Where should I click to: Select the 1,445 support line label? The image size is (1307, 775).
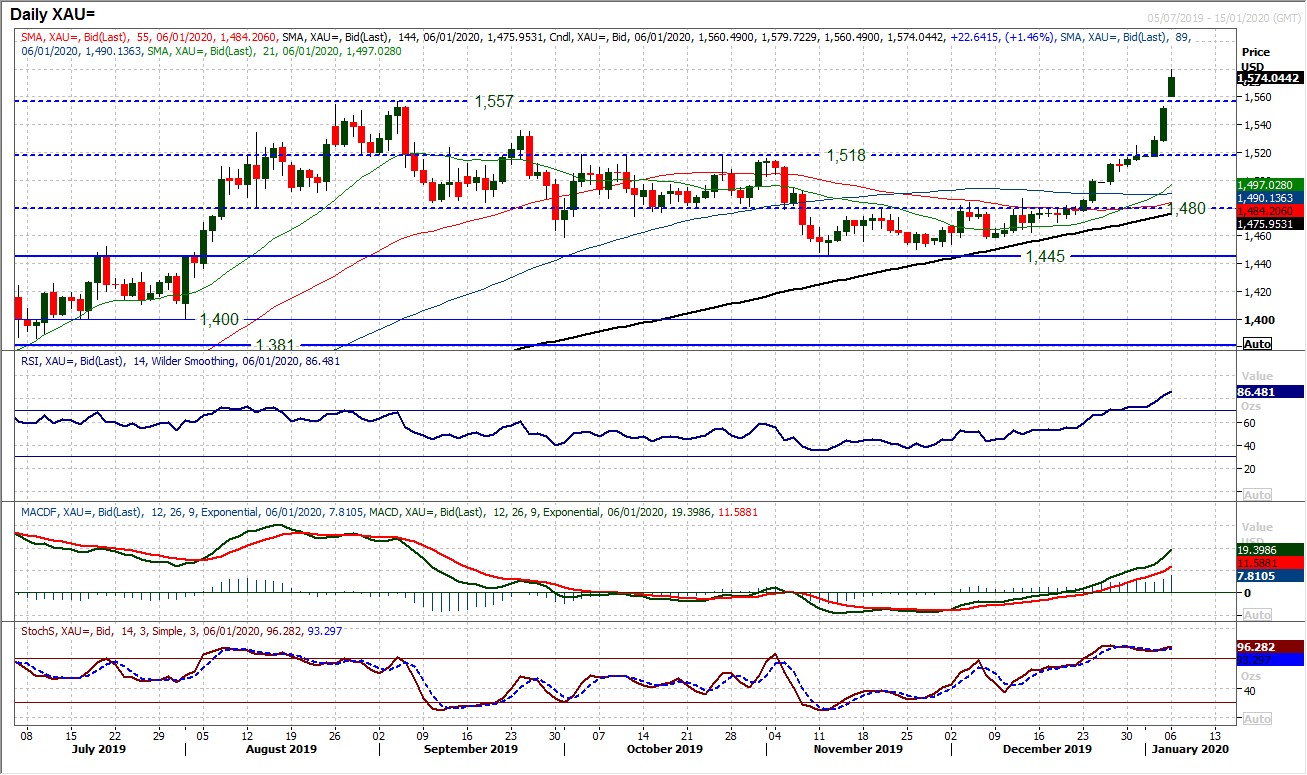click(1046, 257)
